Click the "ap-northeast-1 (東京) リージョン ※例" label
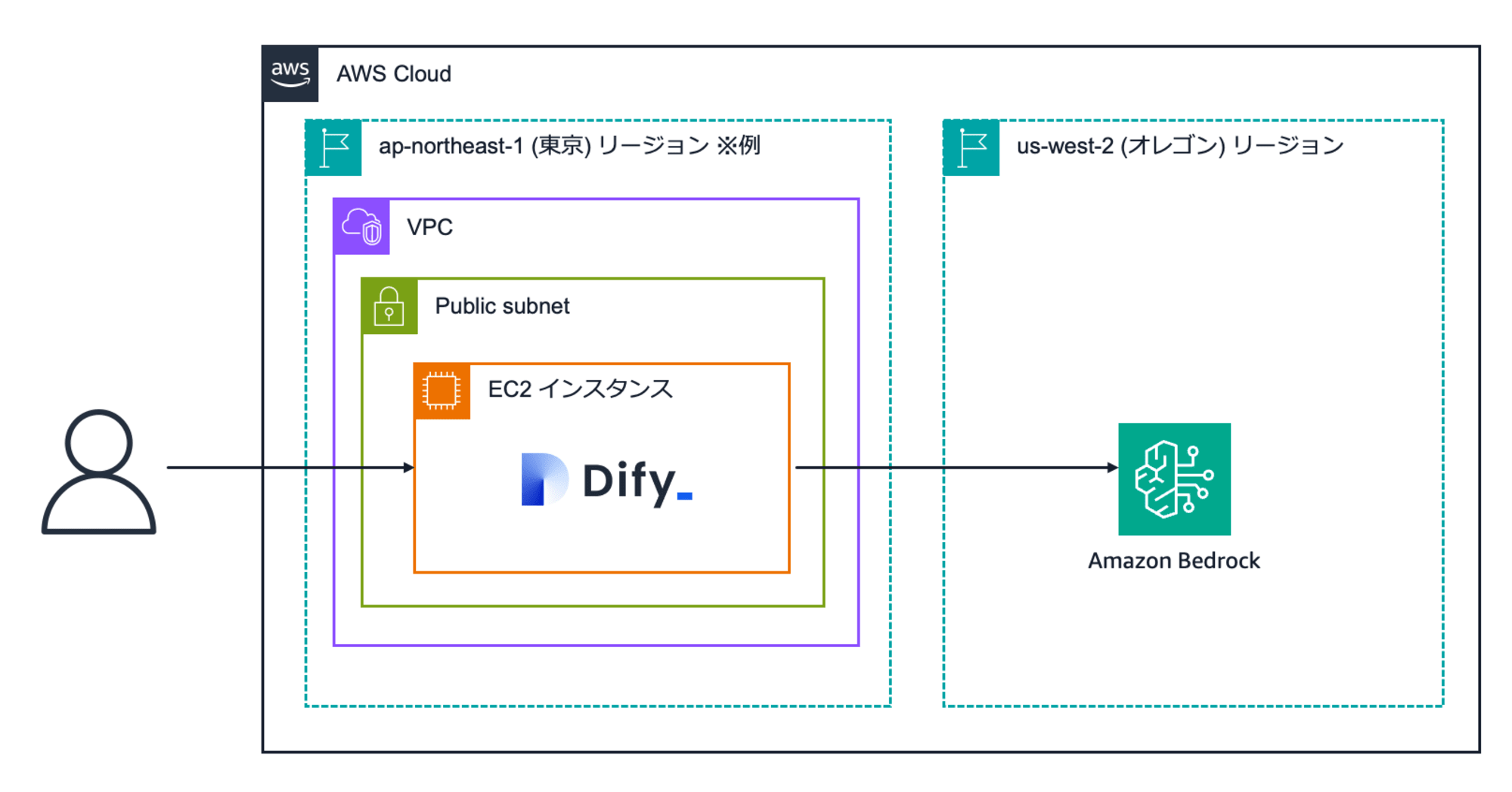 [569, 146]
